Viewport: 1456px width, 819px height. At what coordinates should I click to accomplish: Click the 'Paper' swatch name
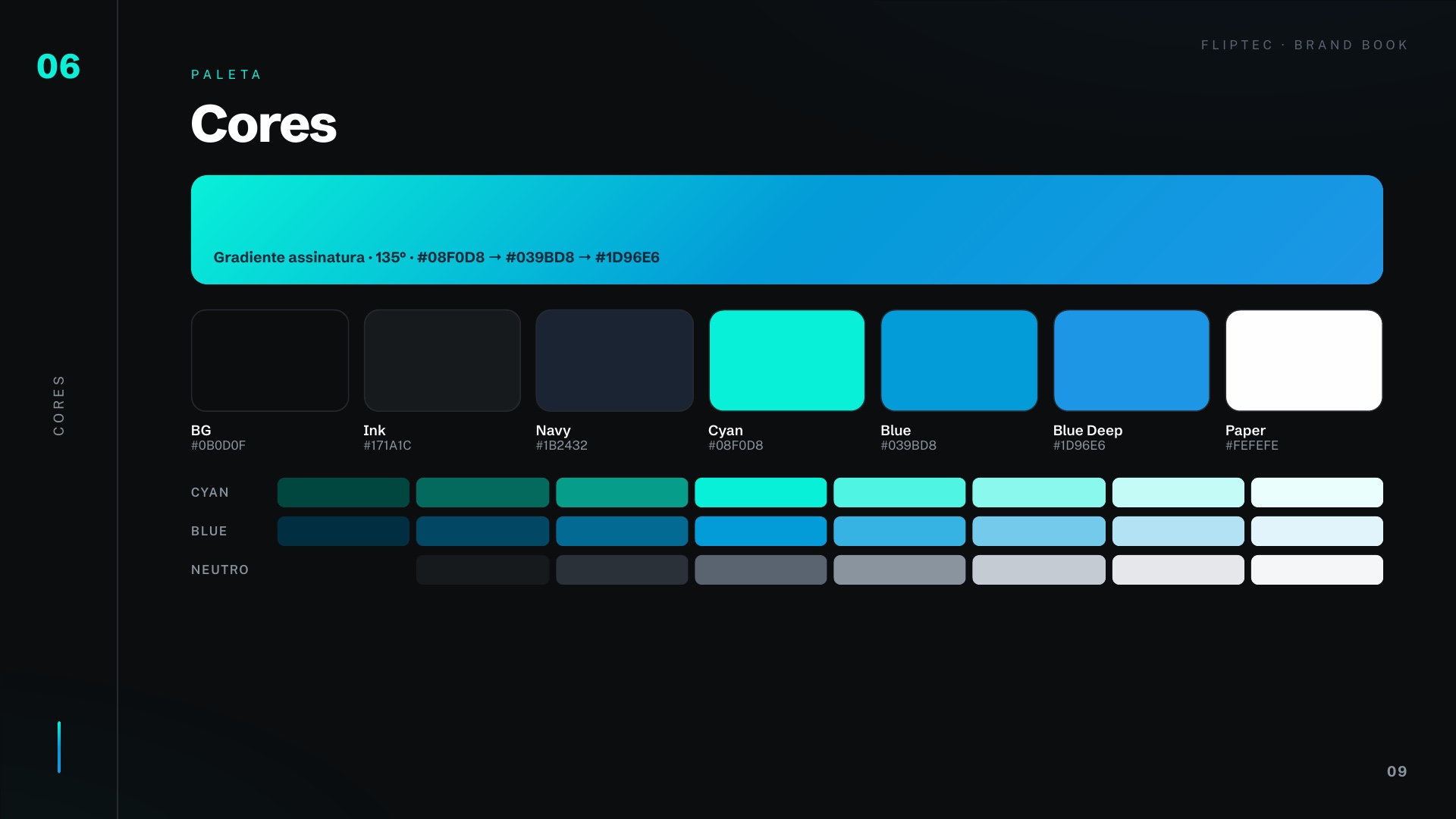click(x=1245, y=430)
